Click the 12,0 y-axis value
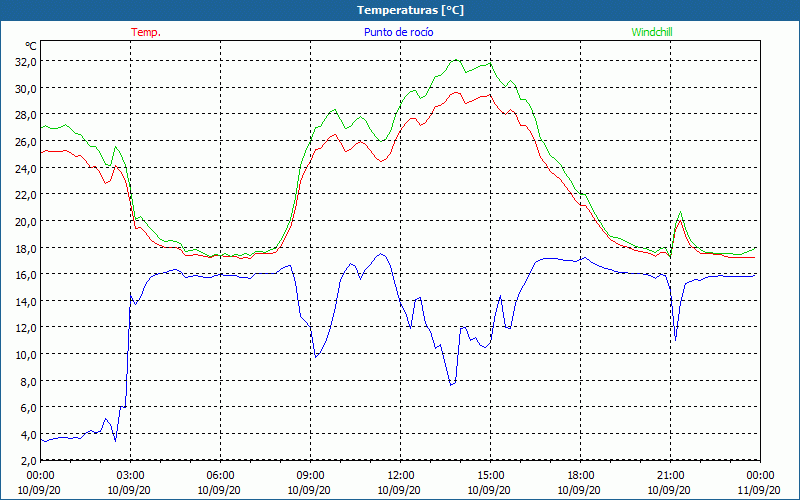Image resolution: width=800 pixels, height=500 pixels. [x=26, y=328]
